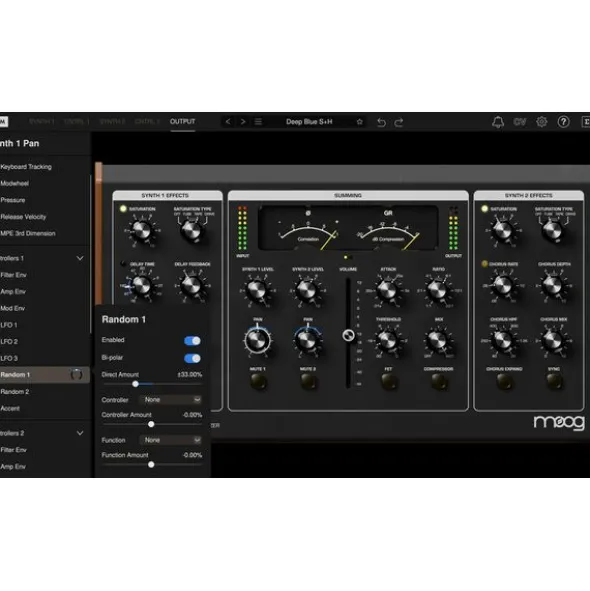Click the compressor Attack knob
This screenshot has width=590, height=591.
click(388, 291)
